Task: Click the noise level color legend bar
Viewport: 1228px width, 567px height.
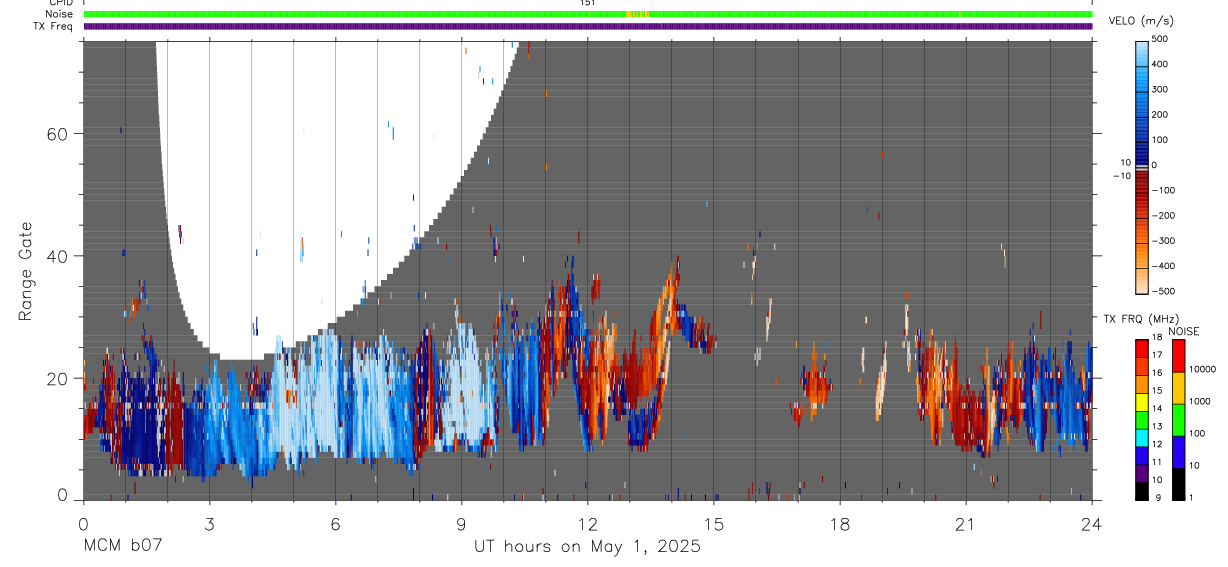Action: pyautogui.click(x=1178, y=419)
